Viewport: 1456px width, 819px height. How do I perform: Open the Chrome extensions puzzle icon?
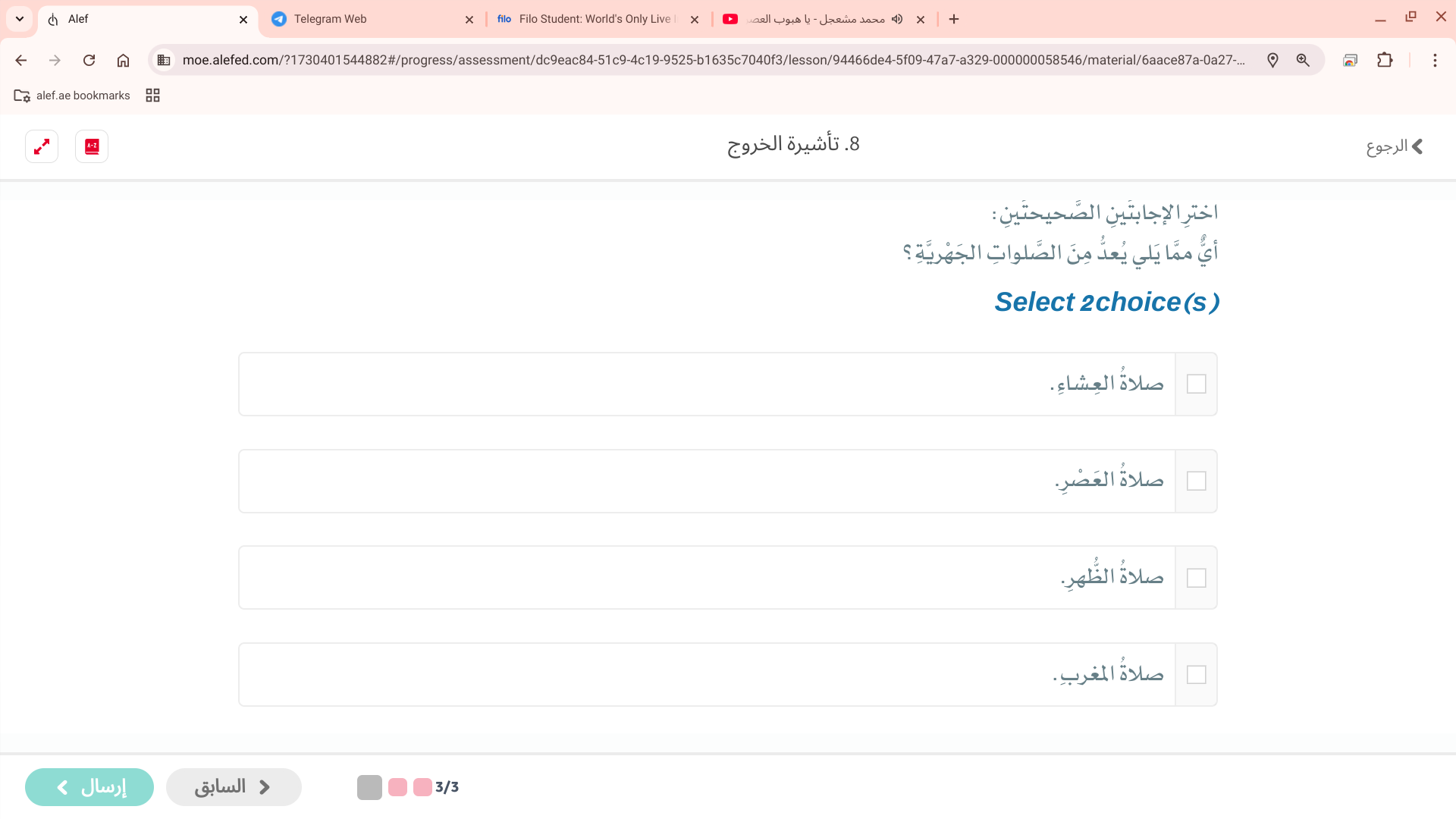[1385, 61]
